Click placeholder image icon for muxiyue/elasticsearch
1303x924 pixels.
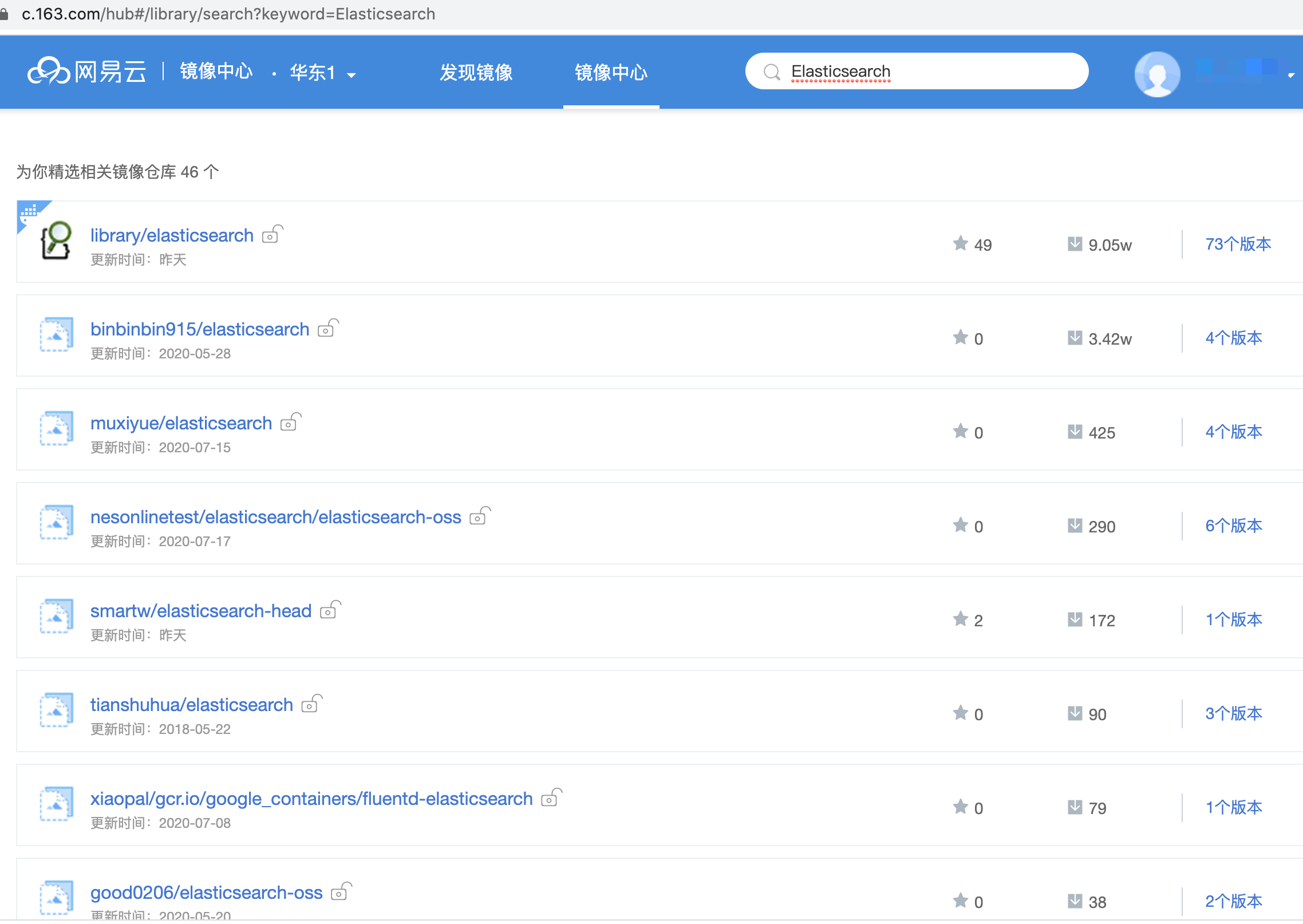[56, 428]
